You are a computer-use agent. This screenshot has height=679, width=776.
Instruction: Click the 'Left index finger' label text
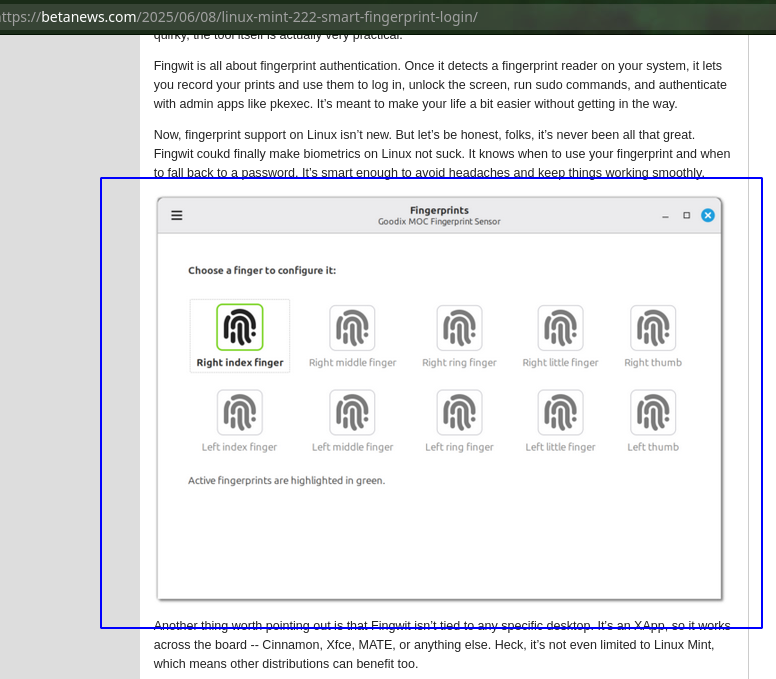tap(240, 447)
